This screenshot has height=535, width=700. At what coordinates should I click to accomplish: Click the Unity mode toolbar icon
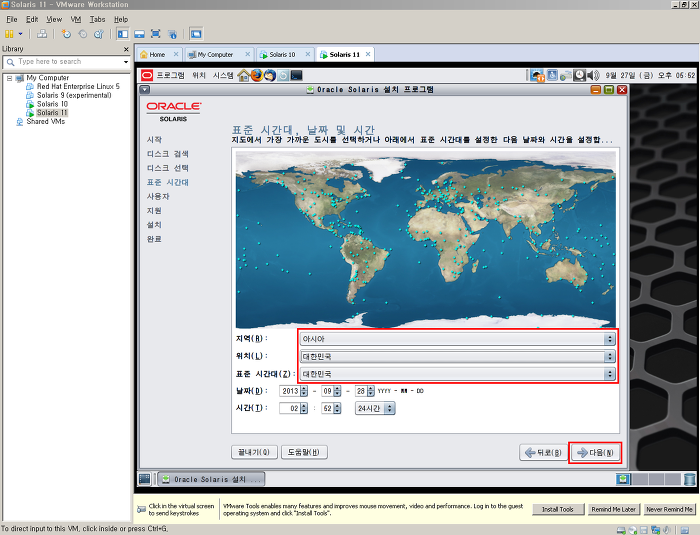pyautogui.click(x=172, y=34)
